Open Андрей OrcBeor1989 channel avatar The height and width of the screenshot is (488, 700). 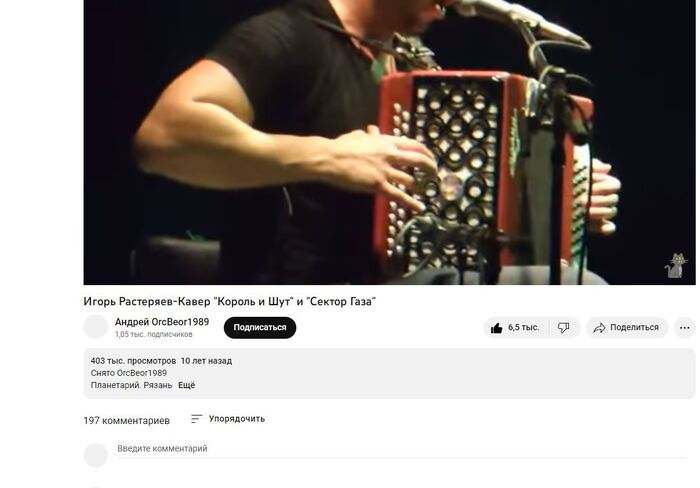point(96,327)
